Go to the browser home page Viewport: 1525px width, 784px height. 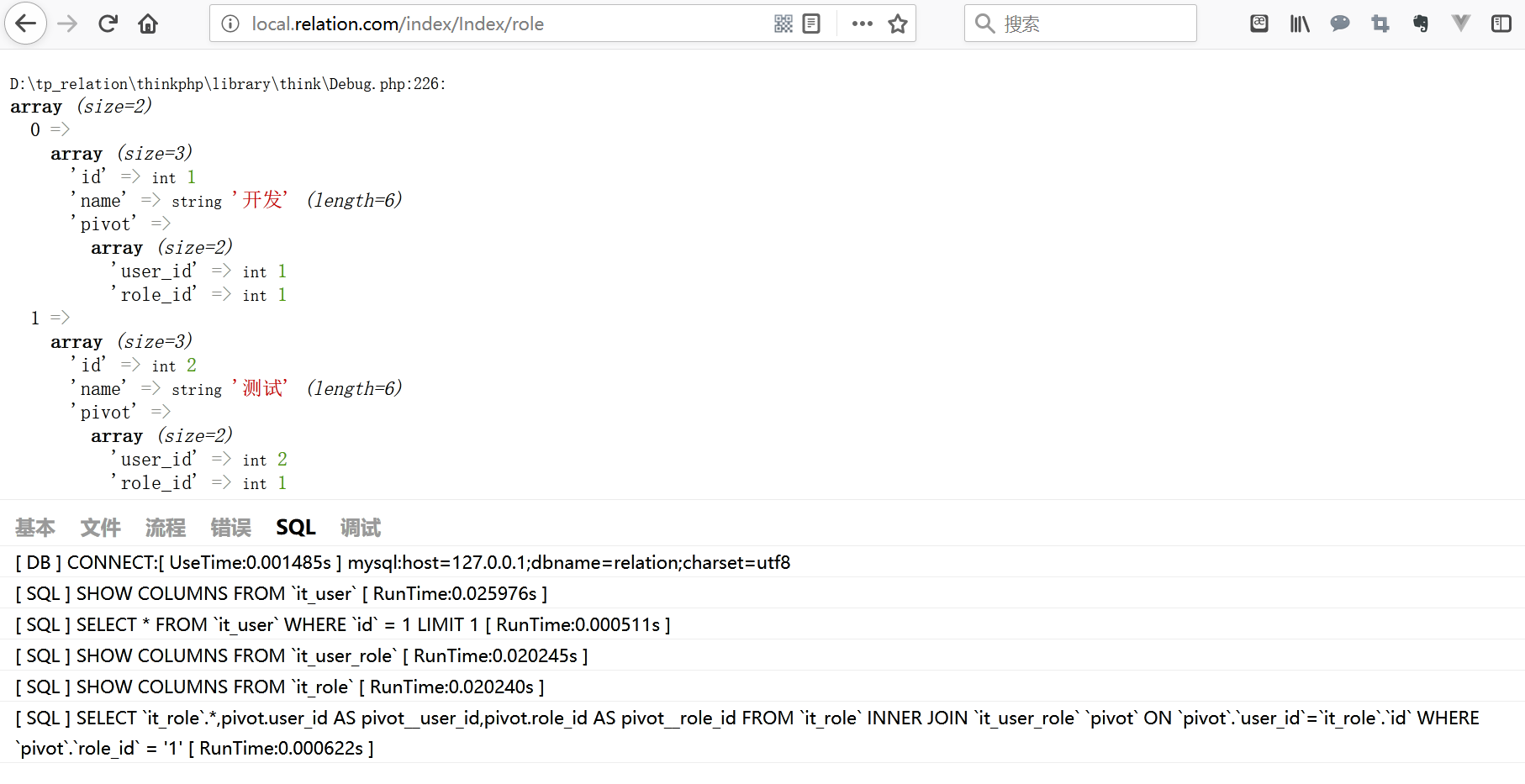pos(148,24)
